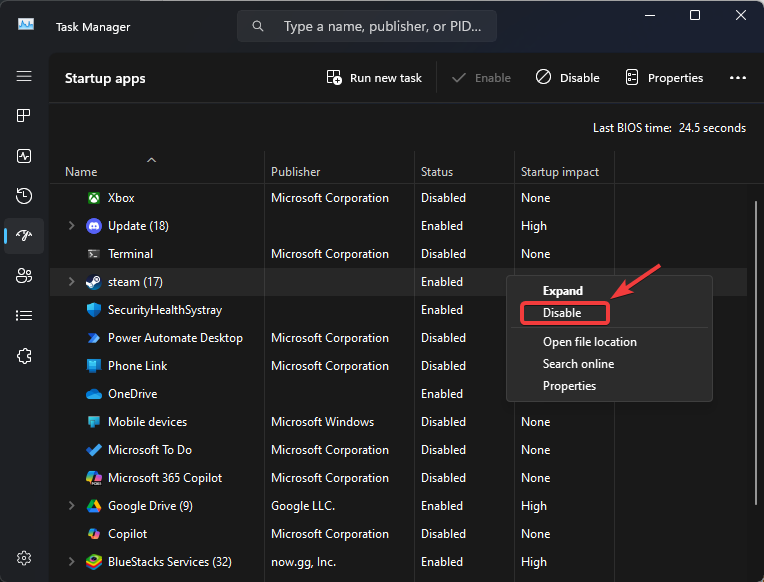Click the toolbar Properties button
The height and width of the screenshot is (582, 764).
664,78
